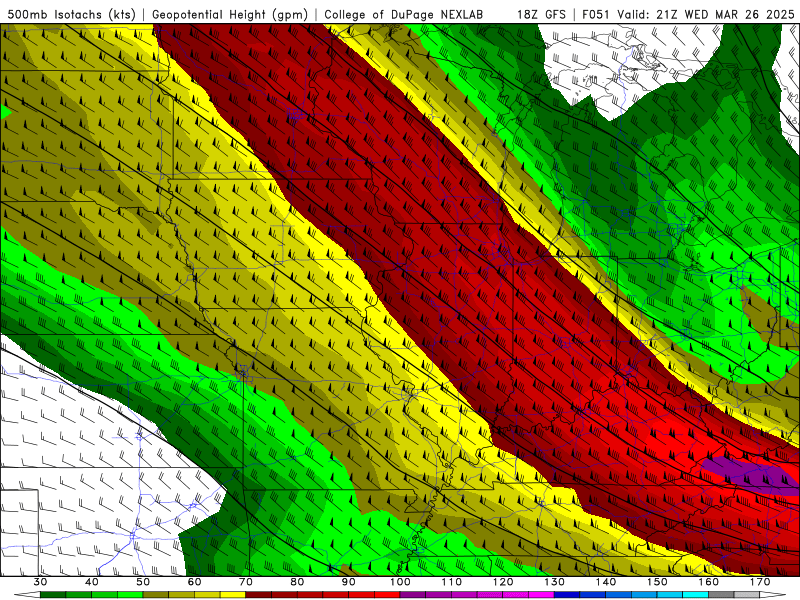Click the legend value 60
This screenshot has width=800, height=600.
click(194, 582)
